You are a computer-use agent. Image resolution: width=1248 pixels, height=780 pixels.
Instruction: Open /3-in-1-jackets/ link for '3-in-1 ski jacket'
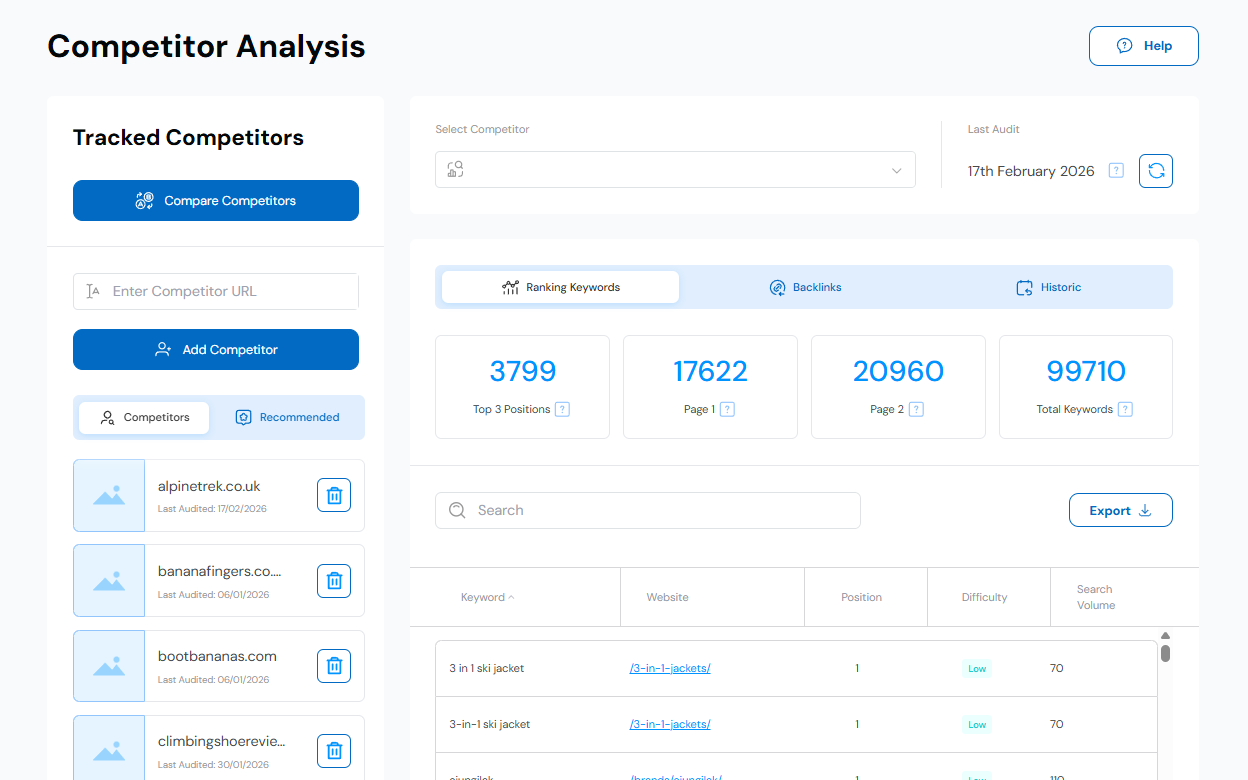click(x=670, y=724)
